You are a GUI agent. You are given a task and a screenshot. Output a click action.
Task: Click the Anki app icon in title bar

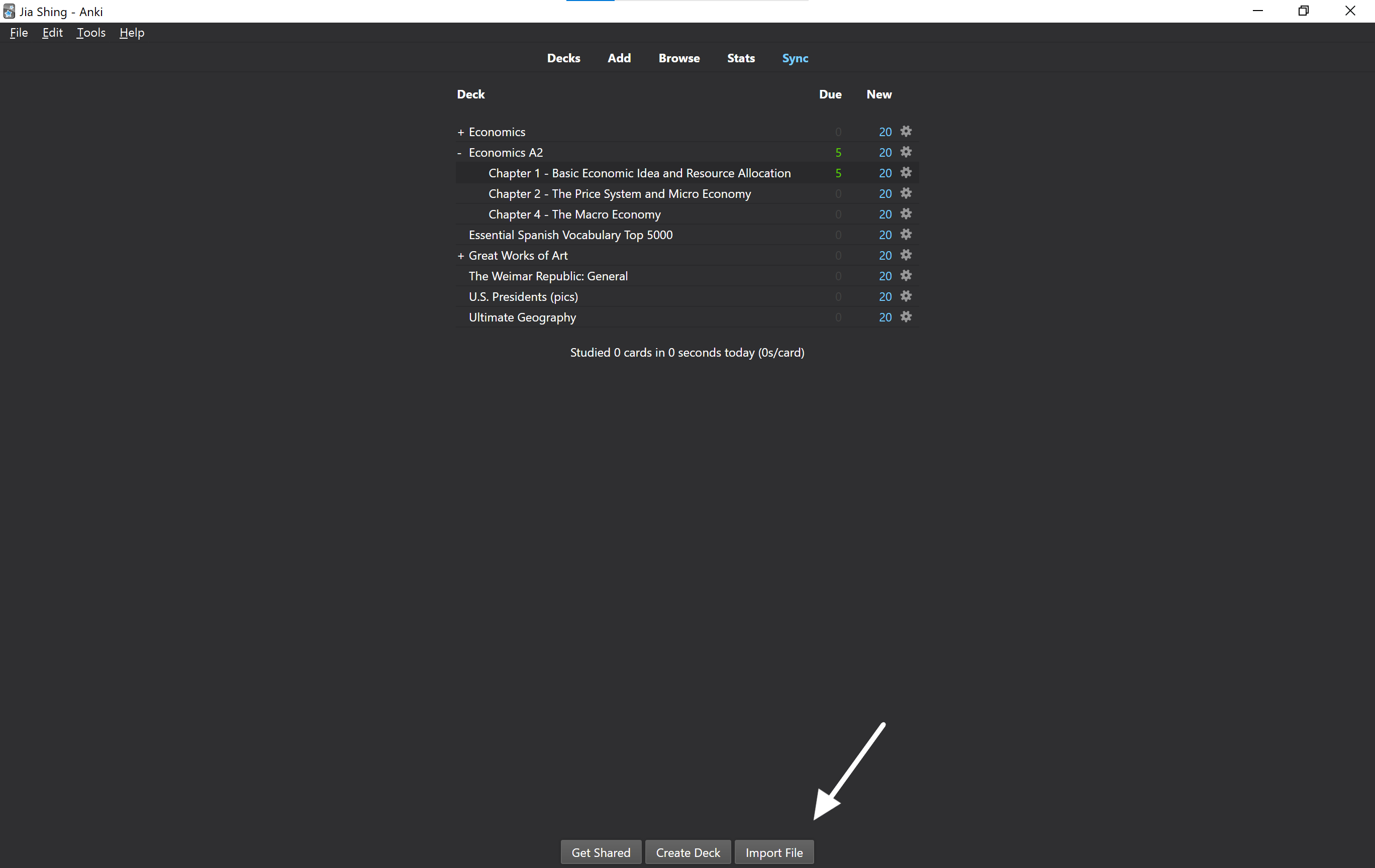pos(9,11)
